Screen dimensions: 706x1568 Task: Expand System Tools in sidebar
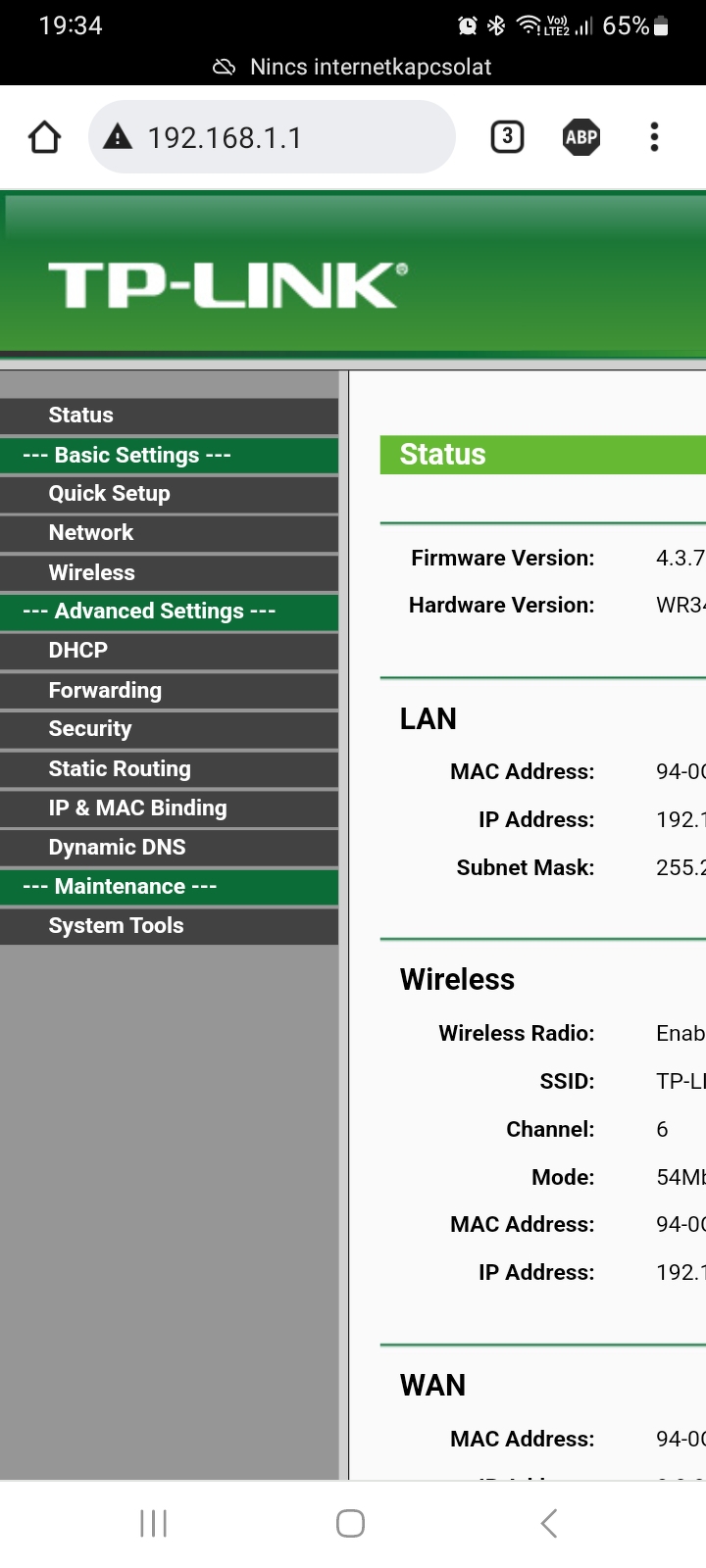tap(116, 925)
